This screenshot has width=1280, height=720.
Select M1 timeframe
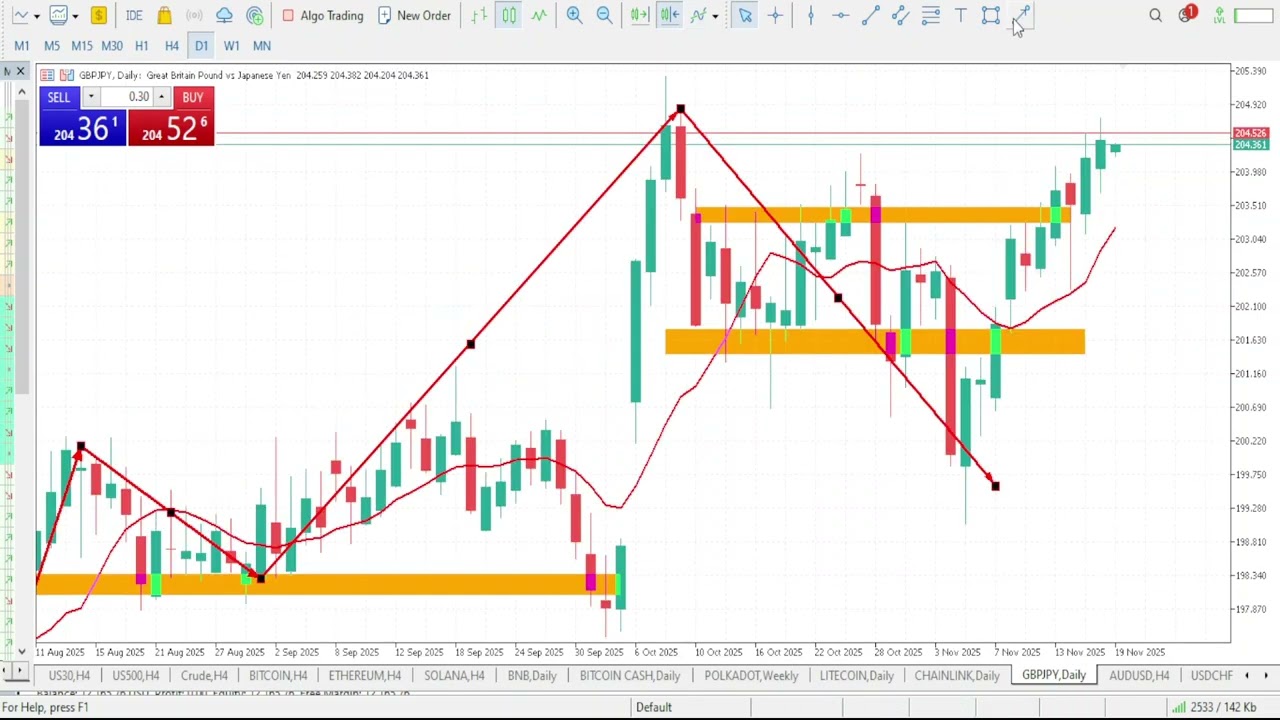click(x=22, y=45)
